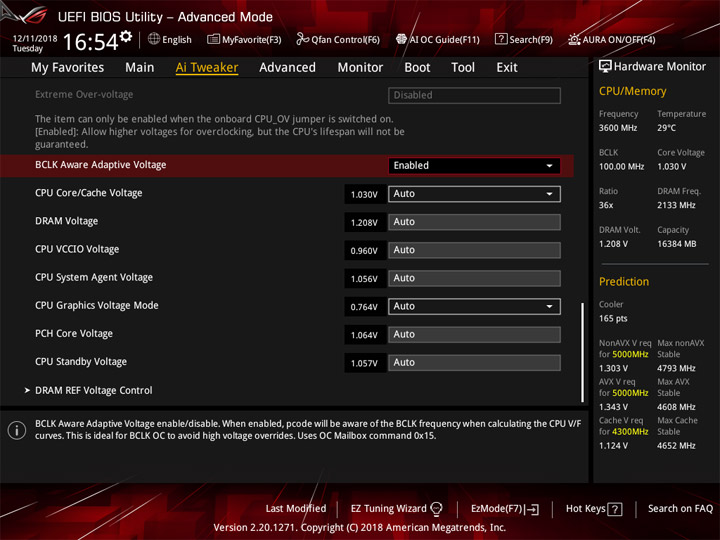Go to the Monitor tab

tap(360, 68)
